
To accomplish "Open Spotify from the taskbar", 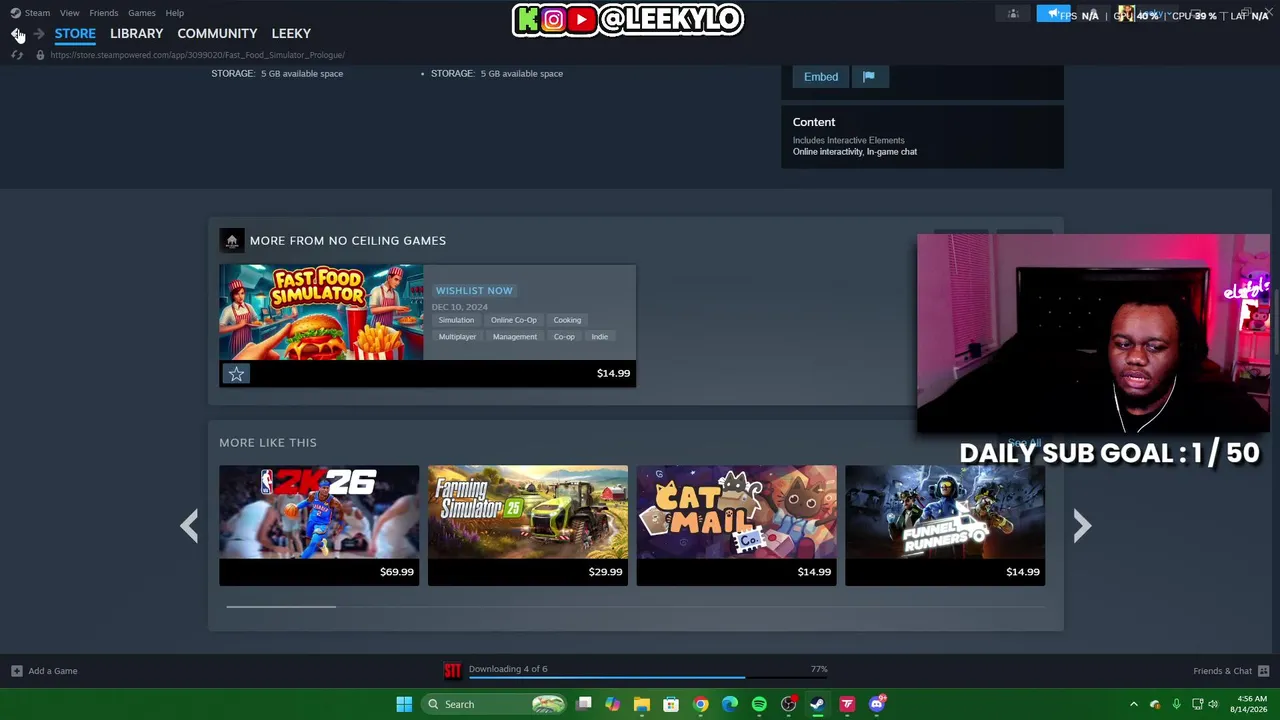I will tap(759, 704).
